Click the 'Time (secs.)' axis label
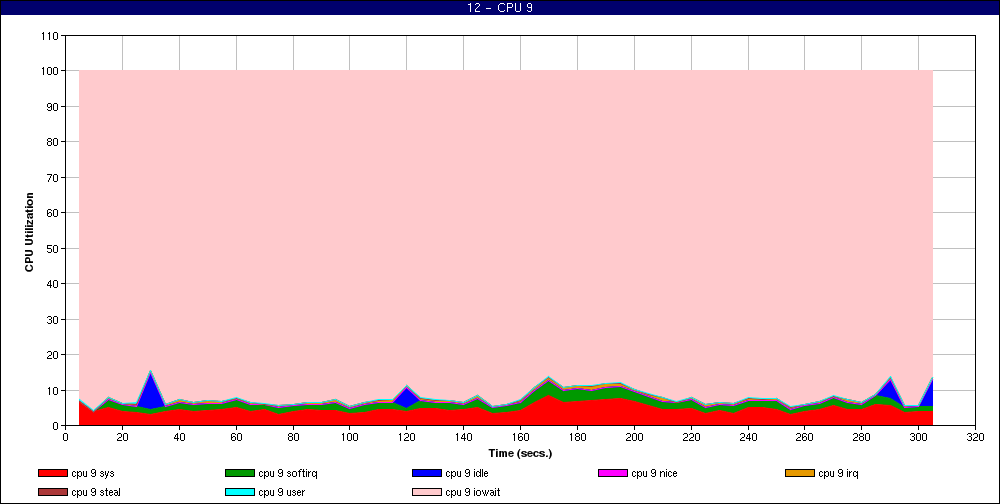 coord(520,454)
